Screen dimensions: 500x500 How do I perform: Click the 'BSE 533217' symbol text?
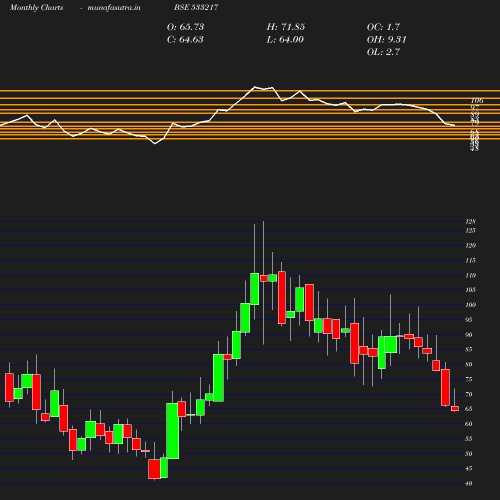tap(196, 7)
